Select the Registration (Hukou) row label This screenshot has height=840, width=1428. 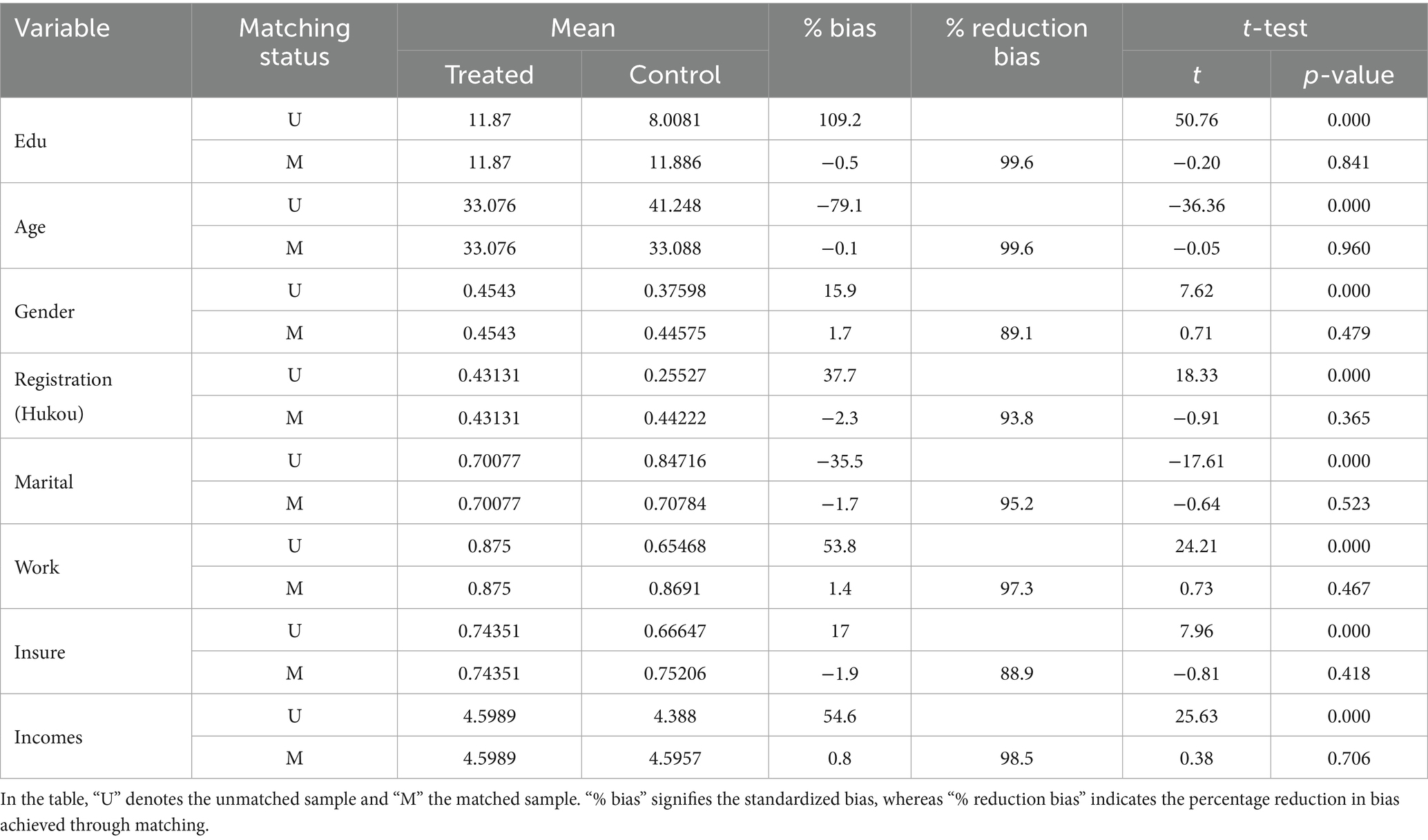pyautogui.click(x=63, y=396)
